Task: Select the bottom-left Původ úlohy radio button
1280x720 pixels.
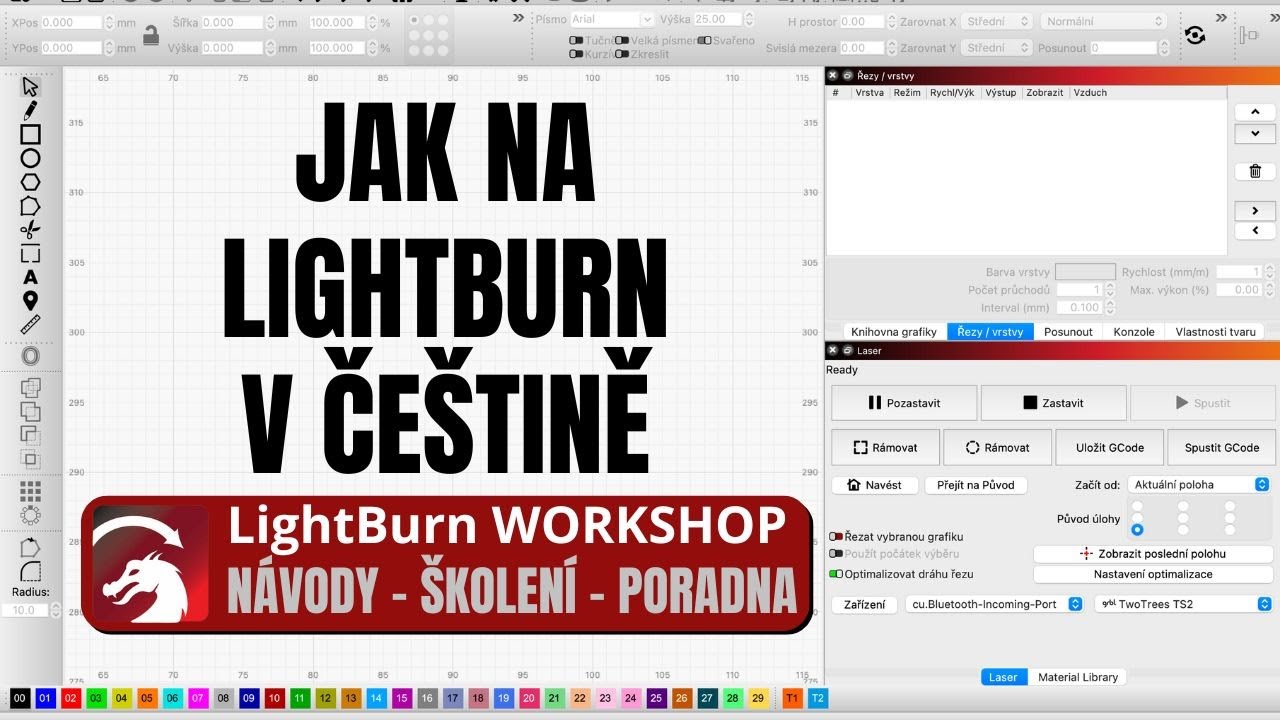Action: 1137,530
